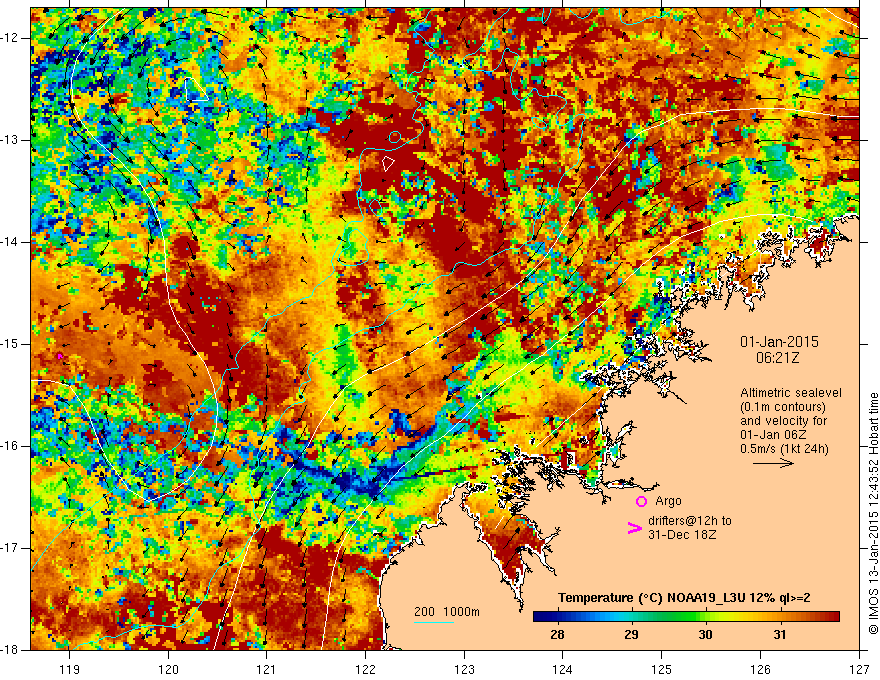Click the magenta drifters arrowhead legend symbol
880x680 pixels.
coord(634,528)
